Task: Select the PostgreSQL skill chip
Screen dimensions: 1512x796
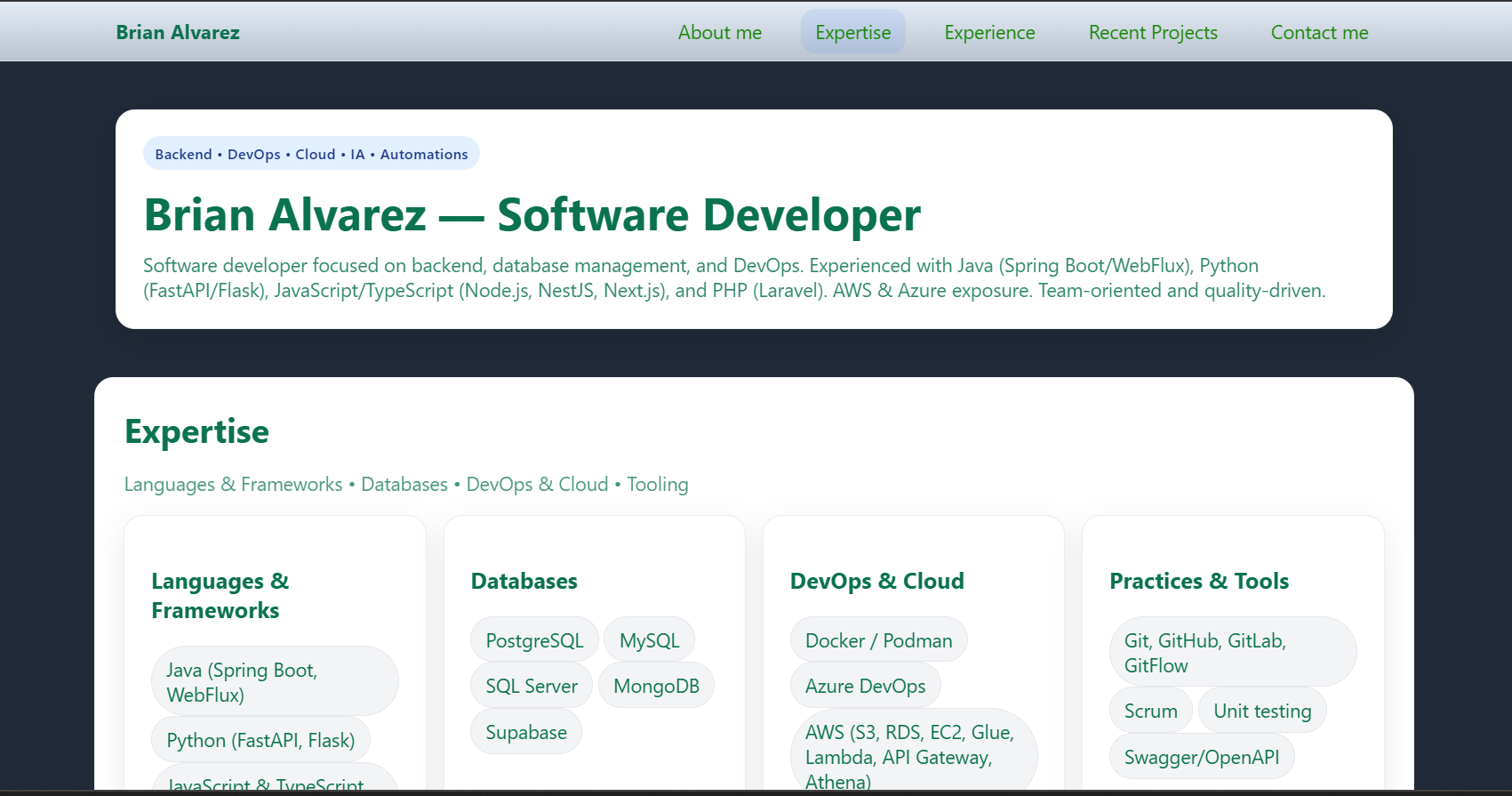Action: (x=534, y=640)
